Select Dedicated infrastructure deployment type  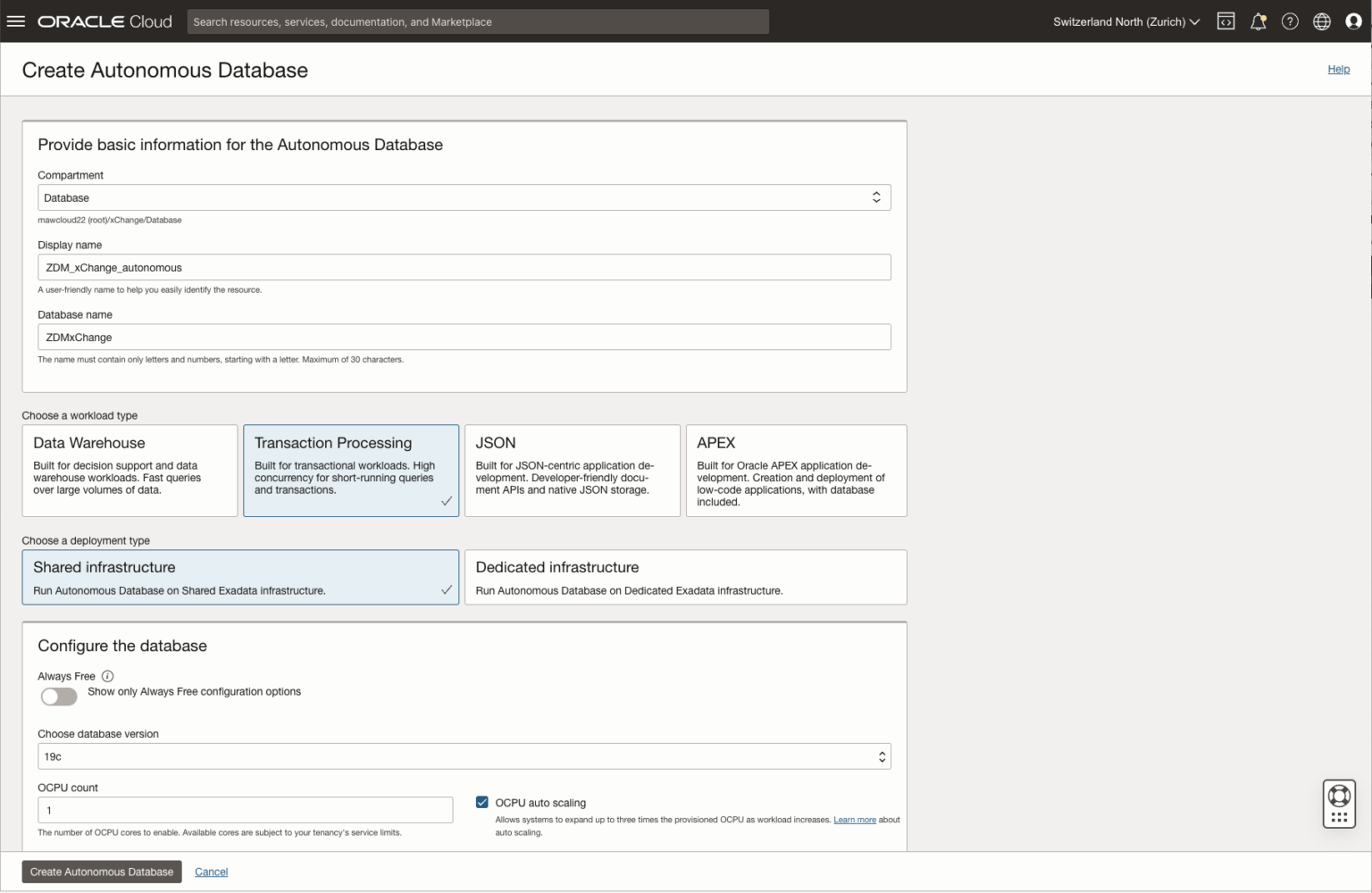click(685, 577)
